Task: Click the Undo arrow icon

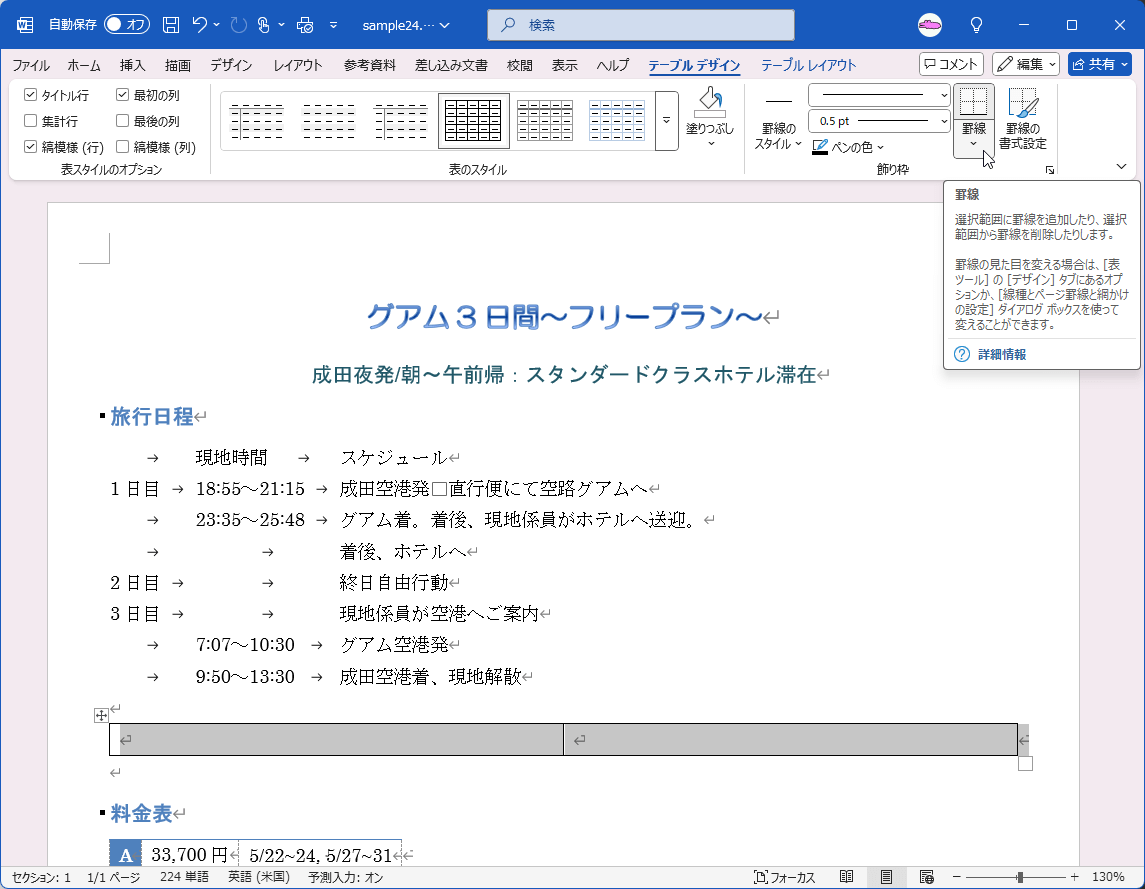Action: [200, 24]
